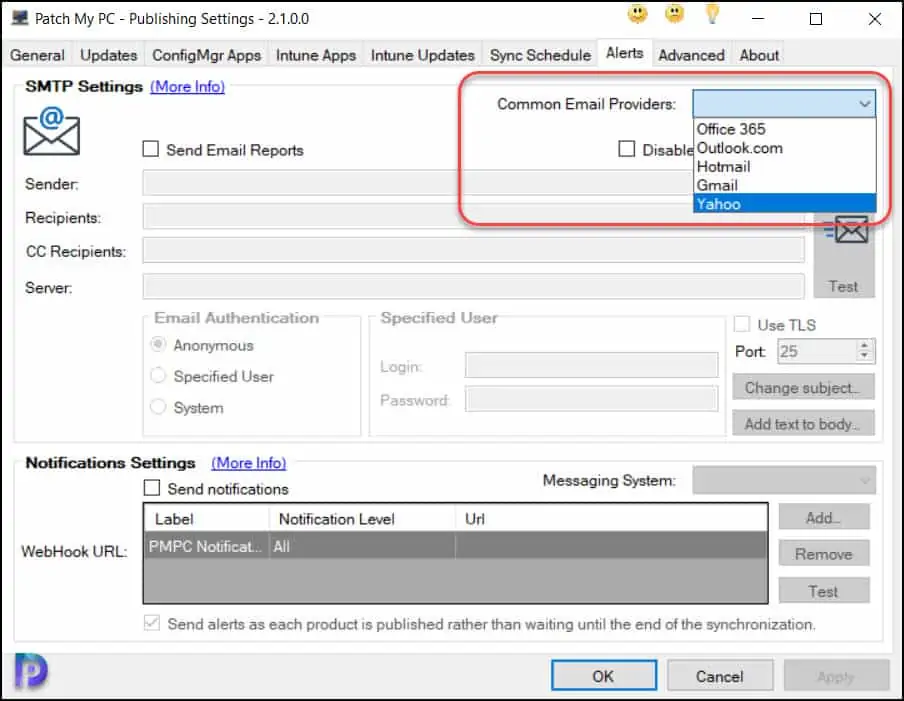Image resolution: width=904 pixels, height=701 pixels.
Task: Click the webhook Test button
Action: point(823,591)
